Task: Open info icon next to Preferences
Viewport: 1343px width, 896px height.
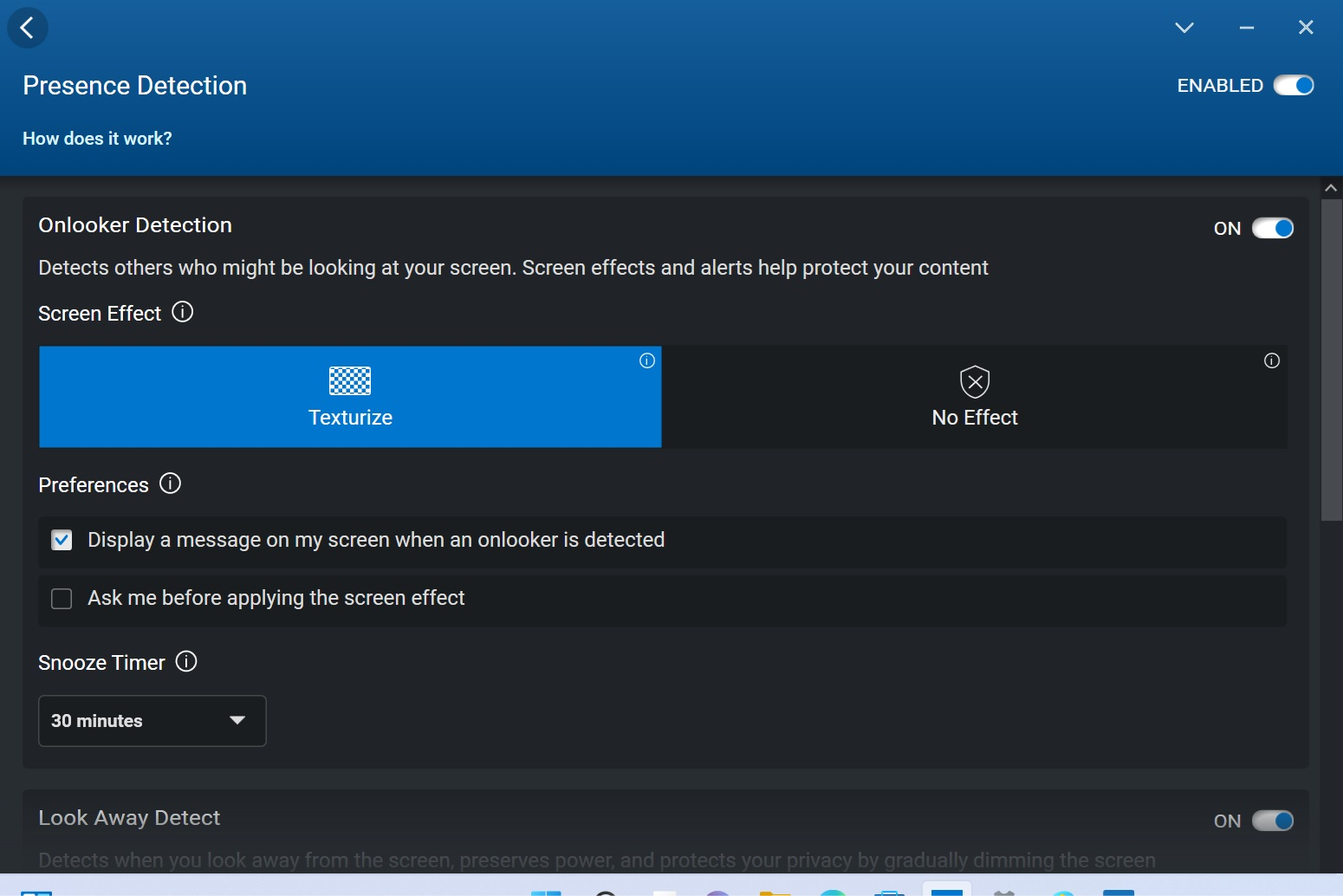Action: [x=170, y=484]
